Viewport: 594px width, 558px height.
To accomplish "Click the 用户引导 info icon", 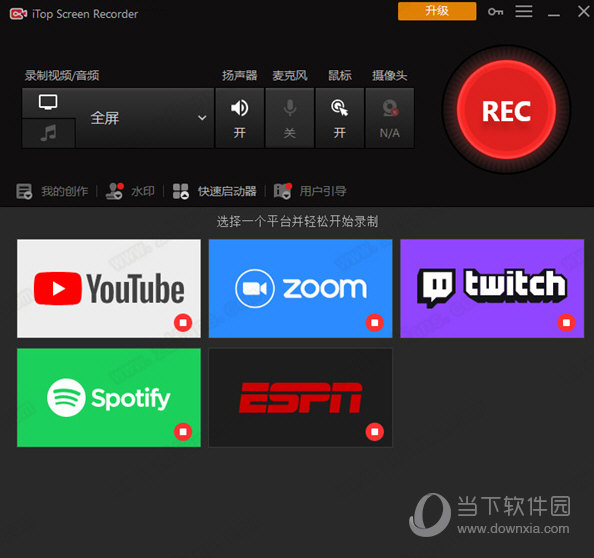I will click(x=283, y=191).
